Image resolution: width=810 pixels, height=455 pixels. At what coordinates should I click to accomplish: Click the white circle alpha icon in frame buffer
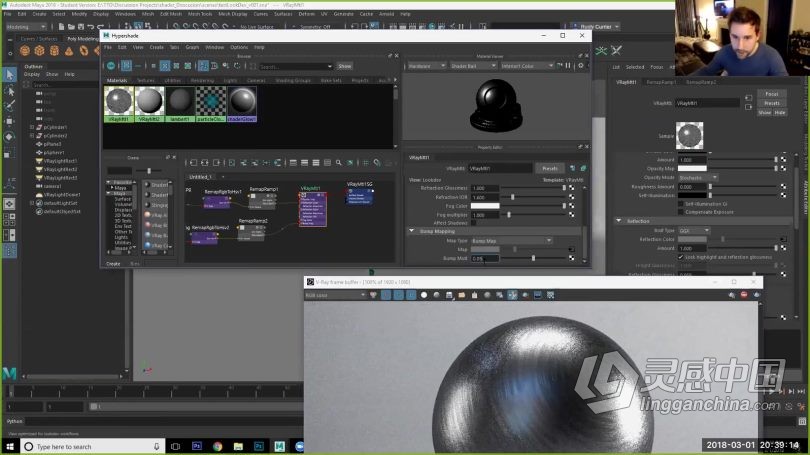tap(424, 295)
